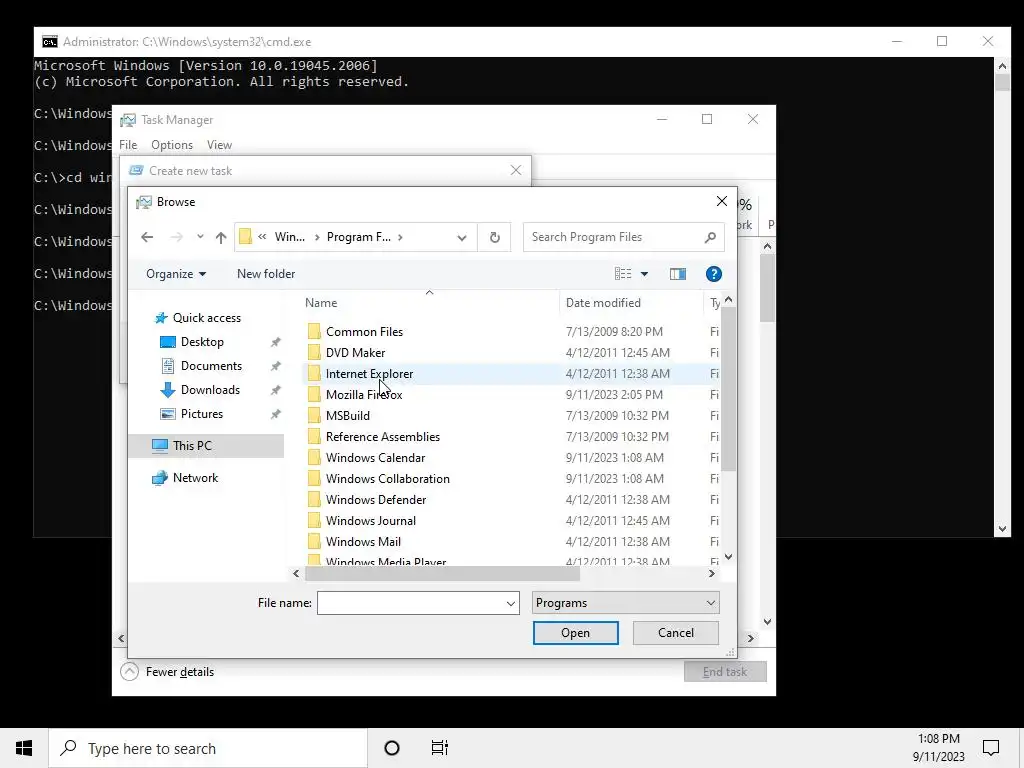Select the Windows Journal folder icon
Image resolution: width=1024 pixels, height=768 pixels.
click(x=314, y=520)
